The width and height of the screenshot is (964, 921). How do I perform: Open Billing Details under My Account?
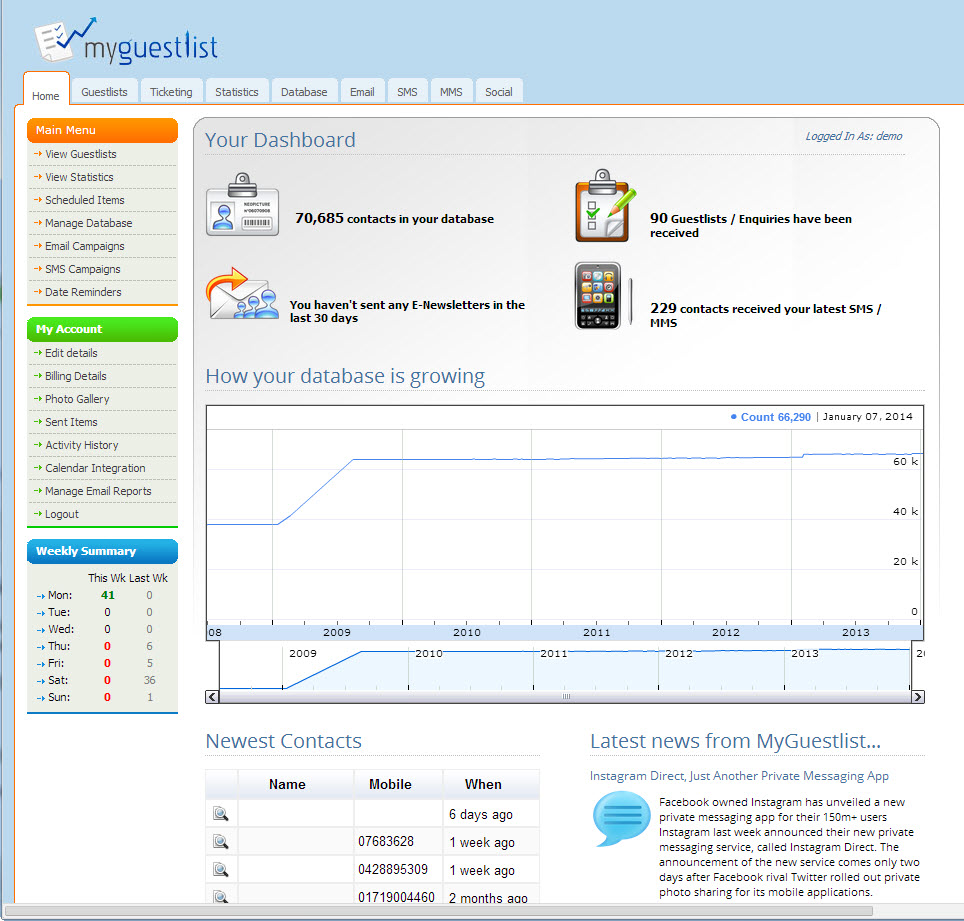(76, 376)
